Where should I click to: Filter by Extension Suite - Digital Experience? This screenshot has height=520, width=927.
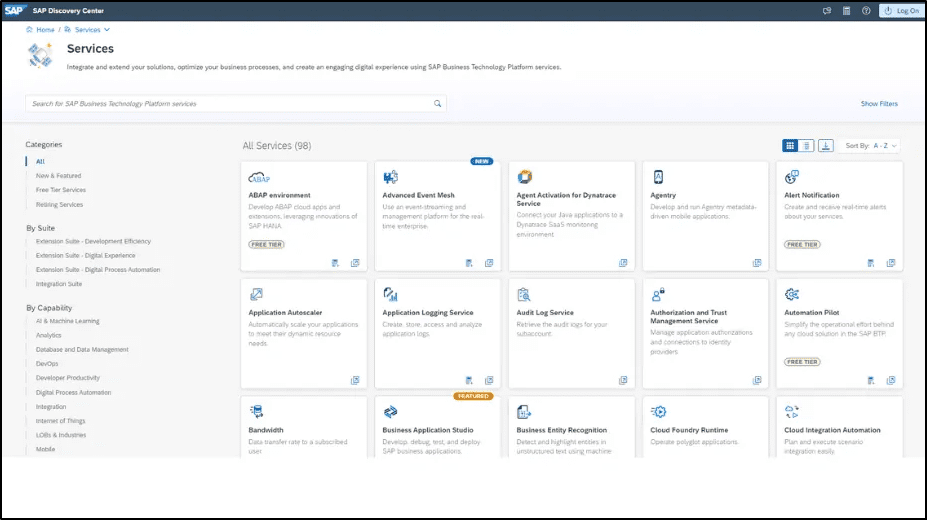[86, 255]
